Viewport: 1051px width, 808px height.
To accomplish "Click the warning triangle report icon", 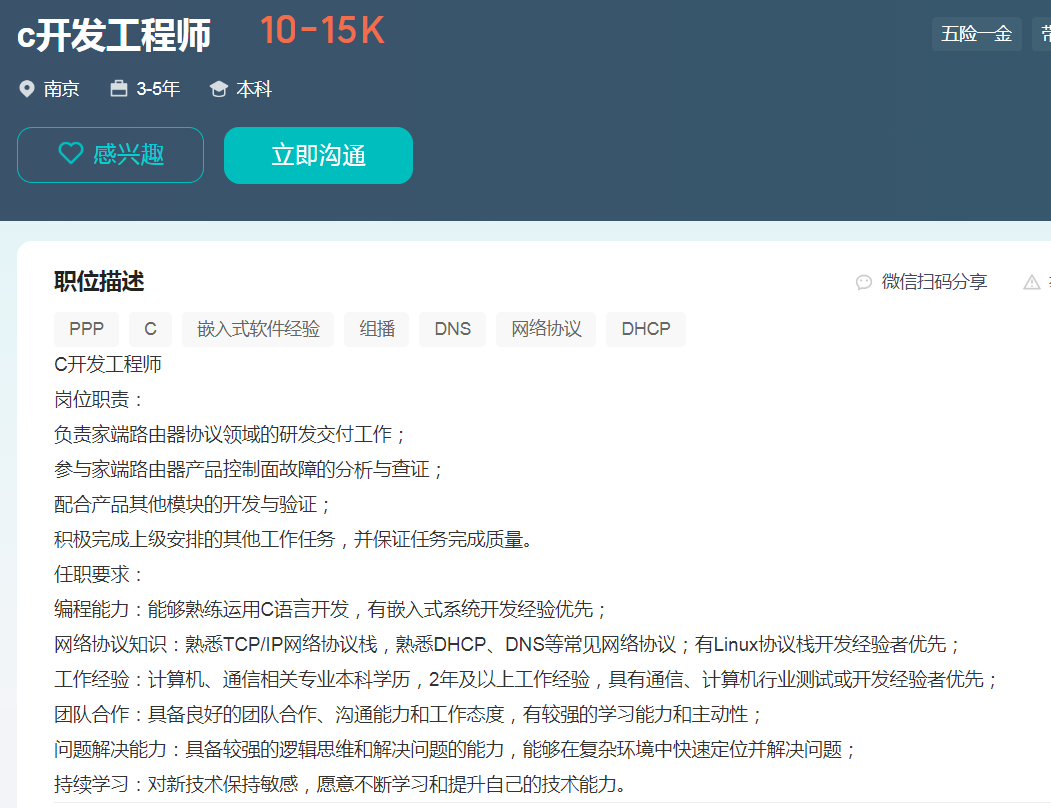I will click(1032, 282).
